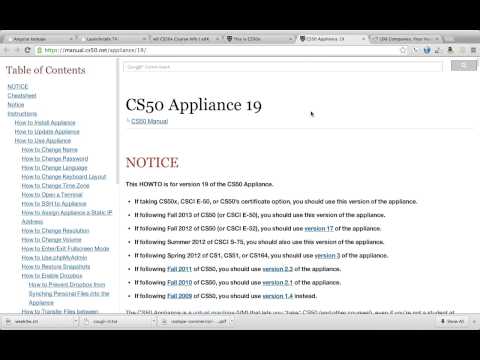
Task: Follow the version 3 link
Action: [327, 256]
